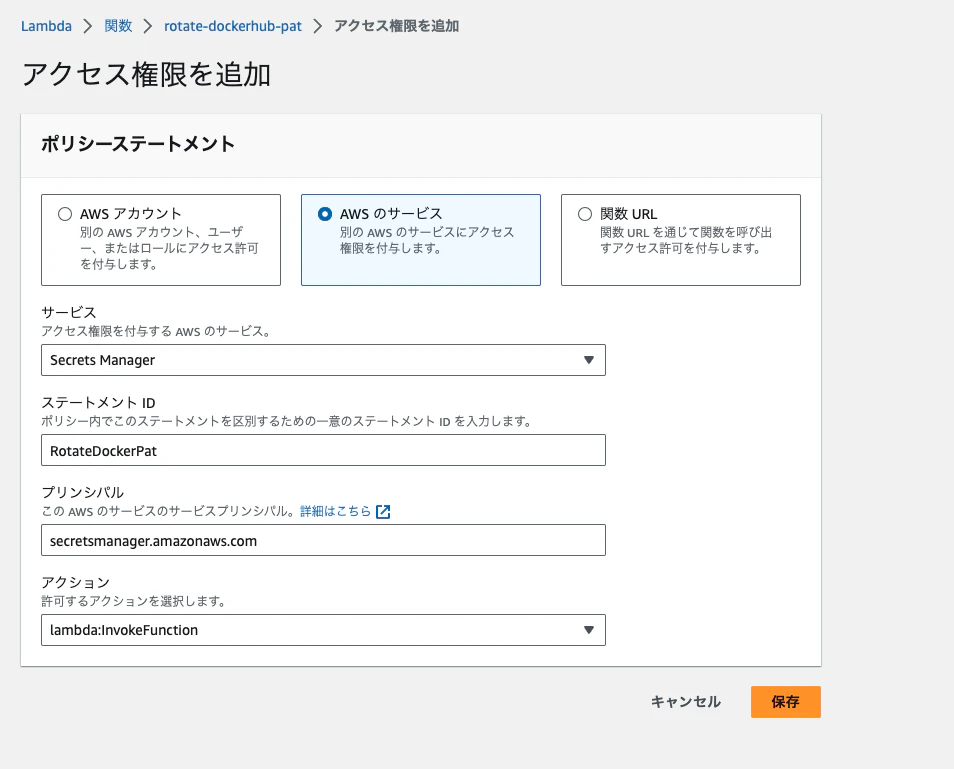Click the orange 保存 button
The height and width of the screenshot is (769, 954).
[785, 702]
